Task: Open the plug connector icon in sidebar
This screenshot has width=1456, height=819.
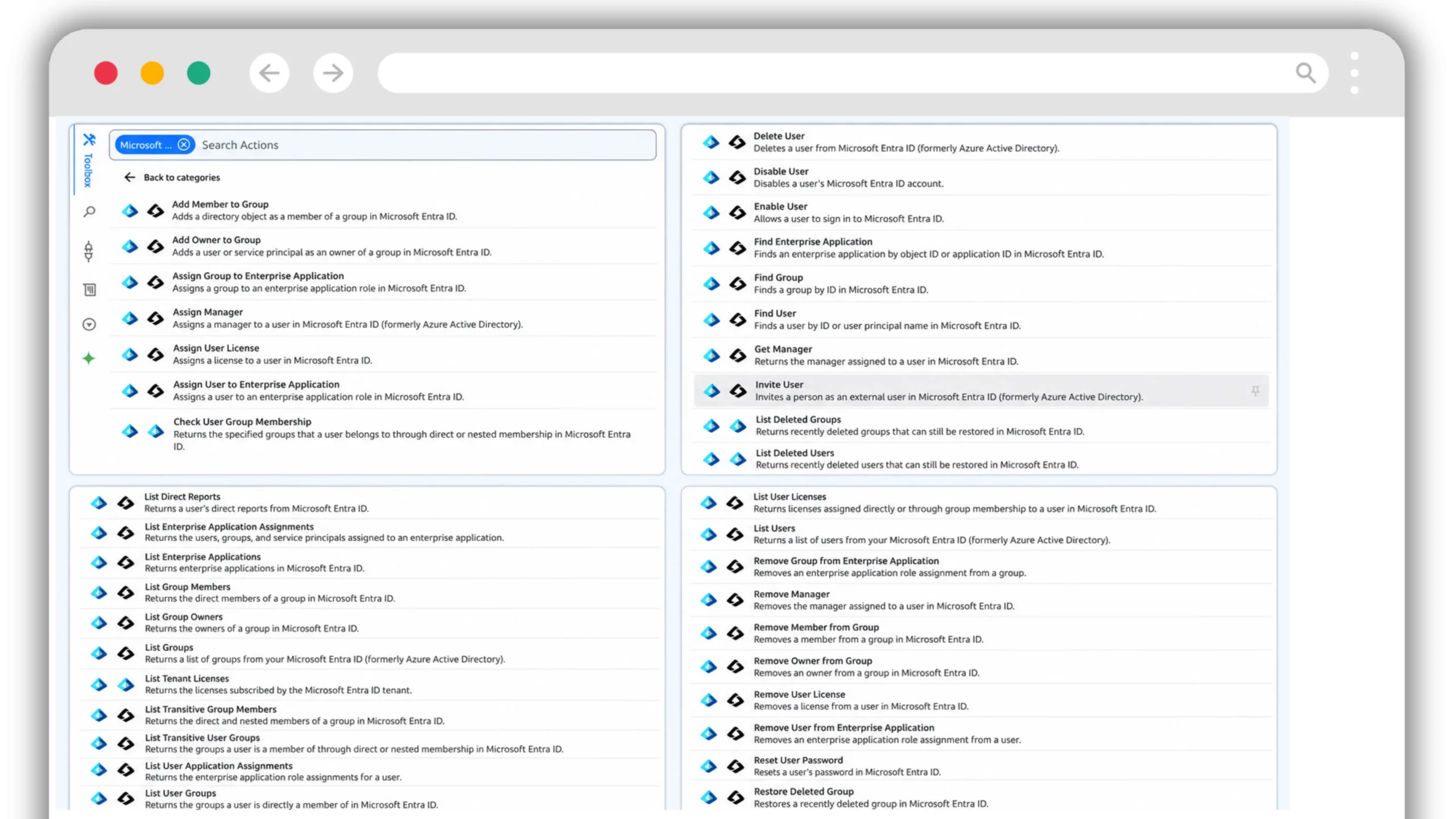Action: [x=89, y=251]
